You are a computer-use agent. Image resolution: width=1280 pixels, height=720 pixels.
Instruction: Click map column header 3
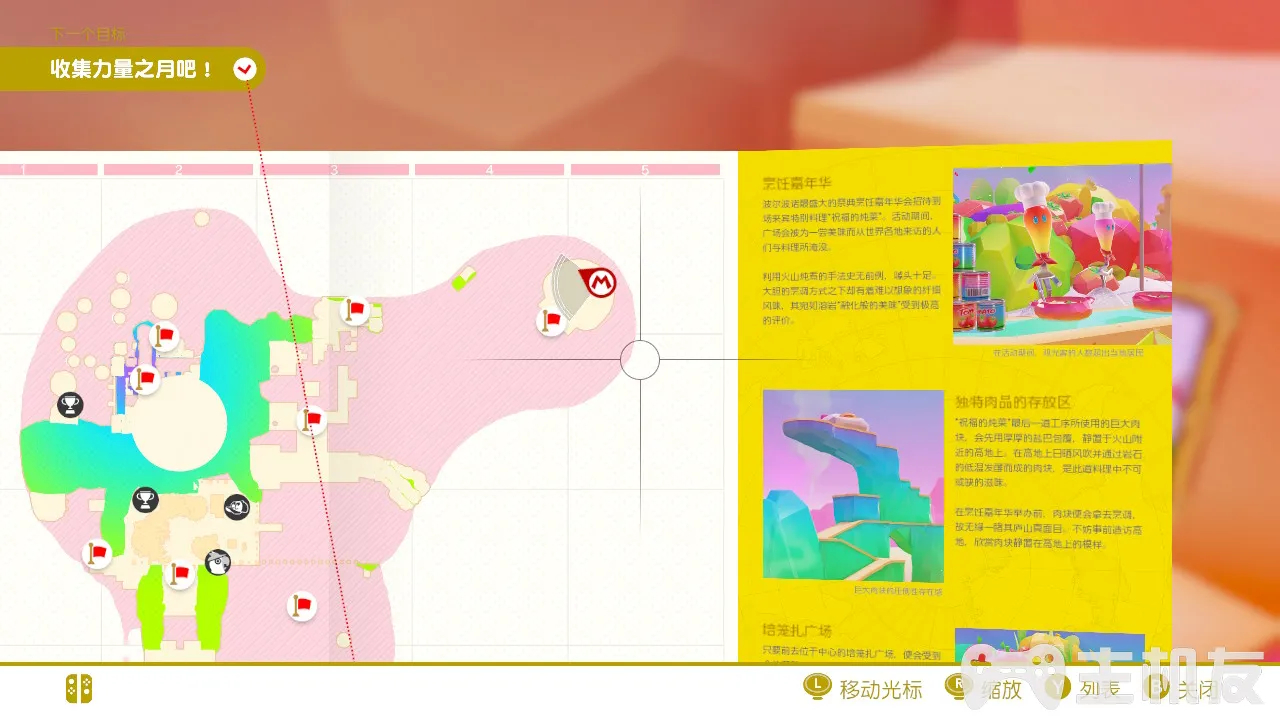[334, 170]
